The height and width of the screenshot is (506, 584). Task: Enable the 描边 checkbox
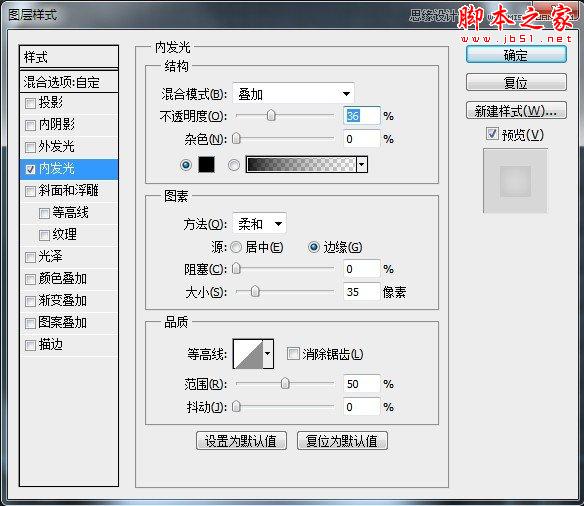pyautogui.click(x=30, y=346)
